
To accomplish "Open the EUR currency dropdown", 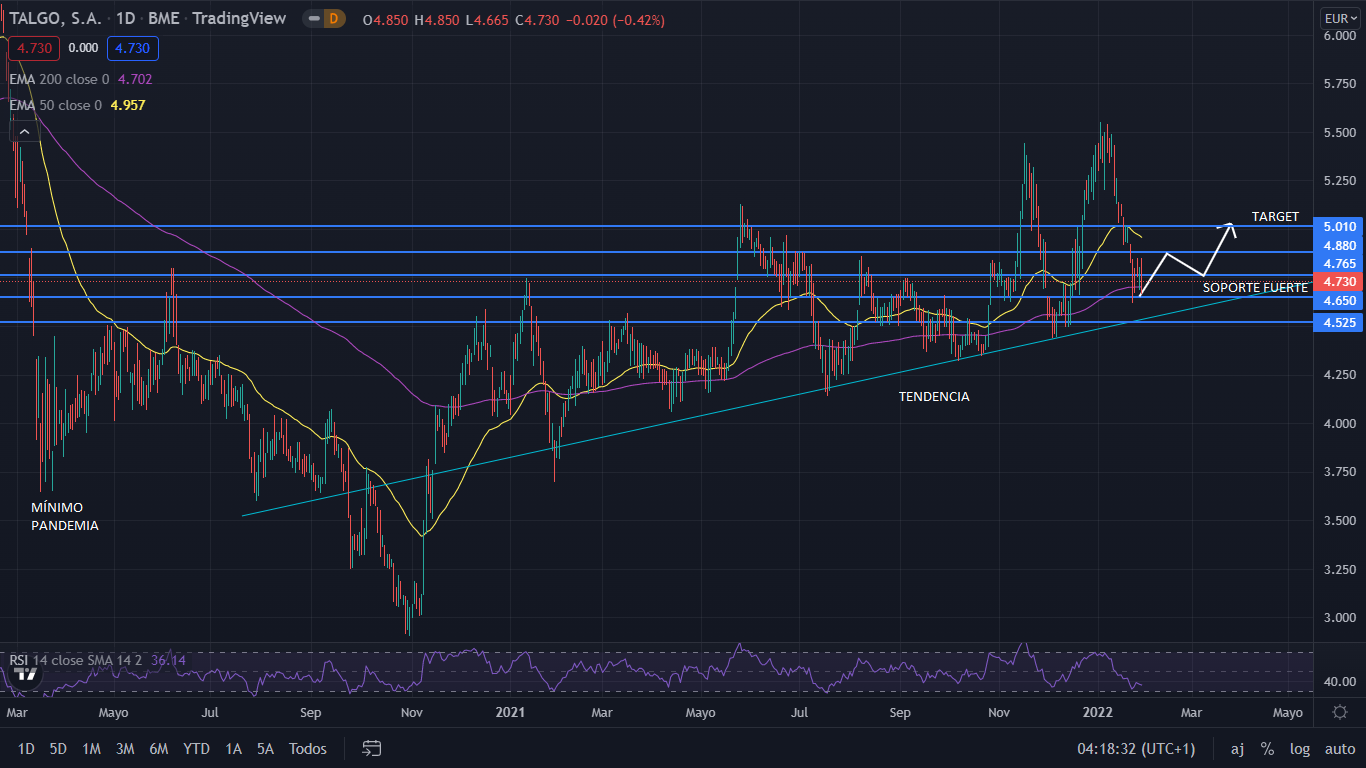I will (1339, 19).
